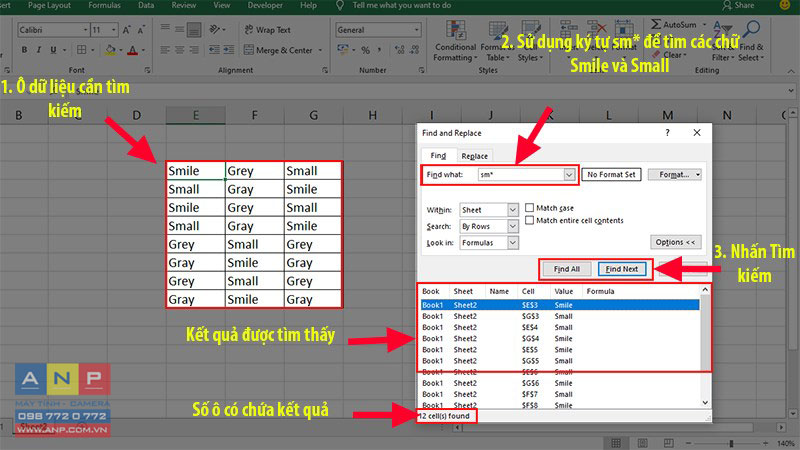
Task: Open the Within dropdown set to Sheet
Action: pos(513,210)
